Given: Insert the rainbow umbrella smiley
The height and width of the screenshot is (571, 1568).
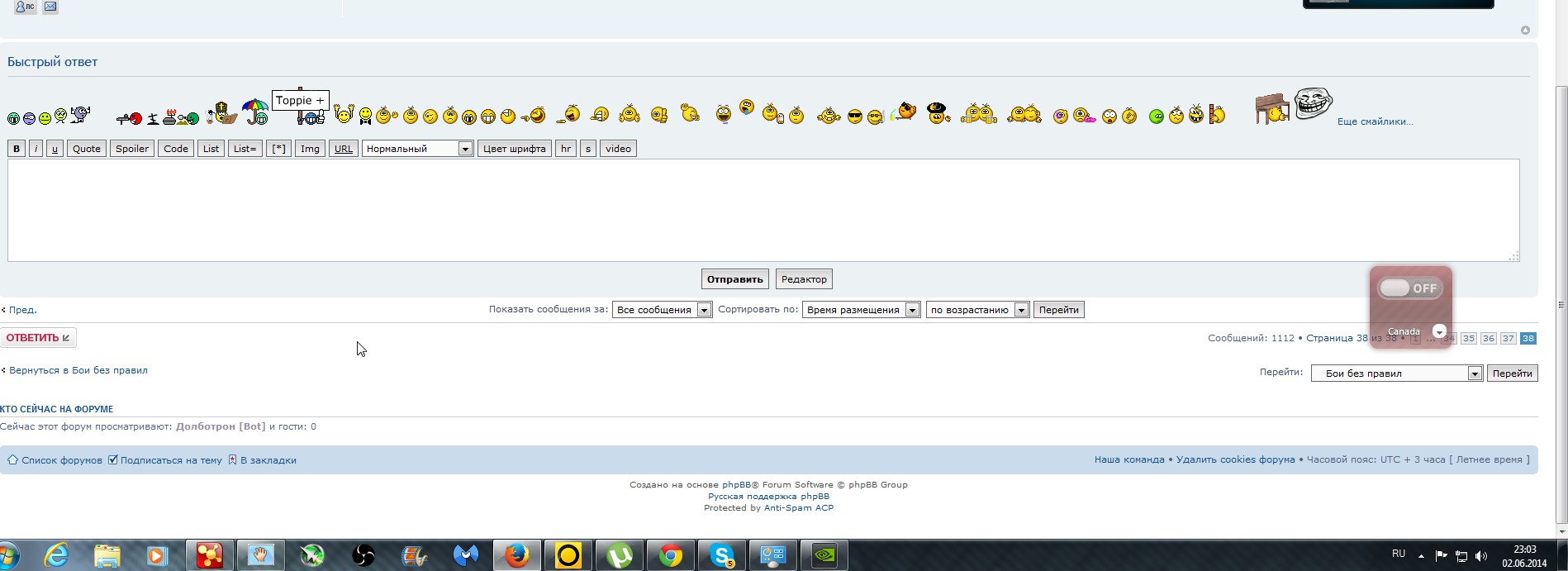Looking at the screenshot, I should [x=255, y=111].
